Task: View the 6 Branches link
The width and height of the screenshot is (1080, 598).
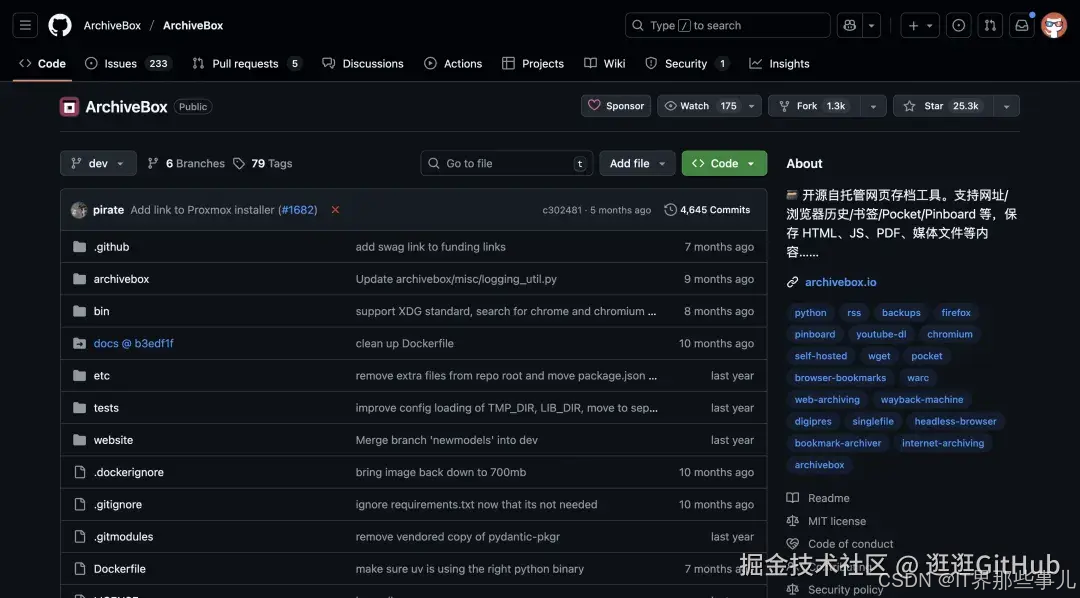Action: point(186,163)
